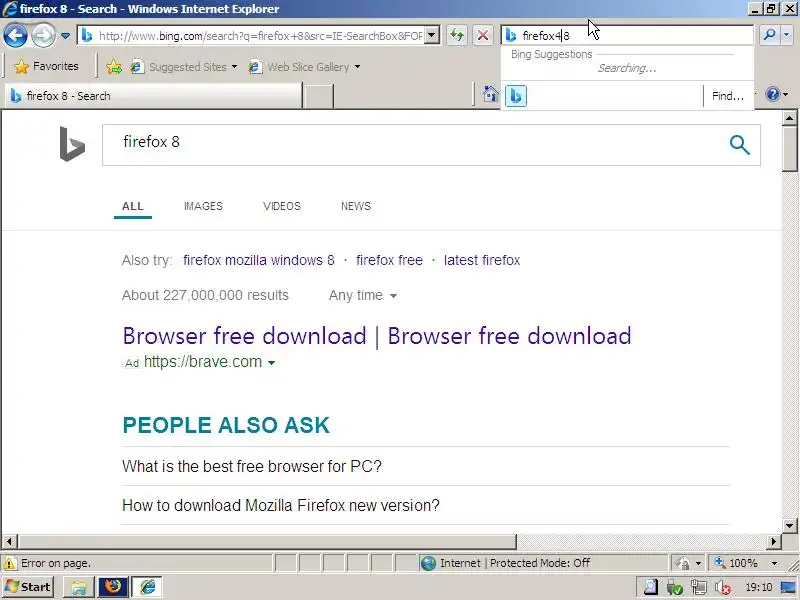Switch to the IMAGES tab
800x600 pixels.
203,206
